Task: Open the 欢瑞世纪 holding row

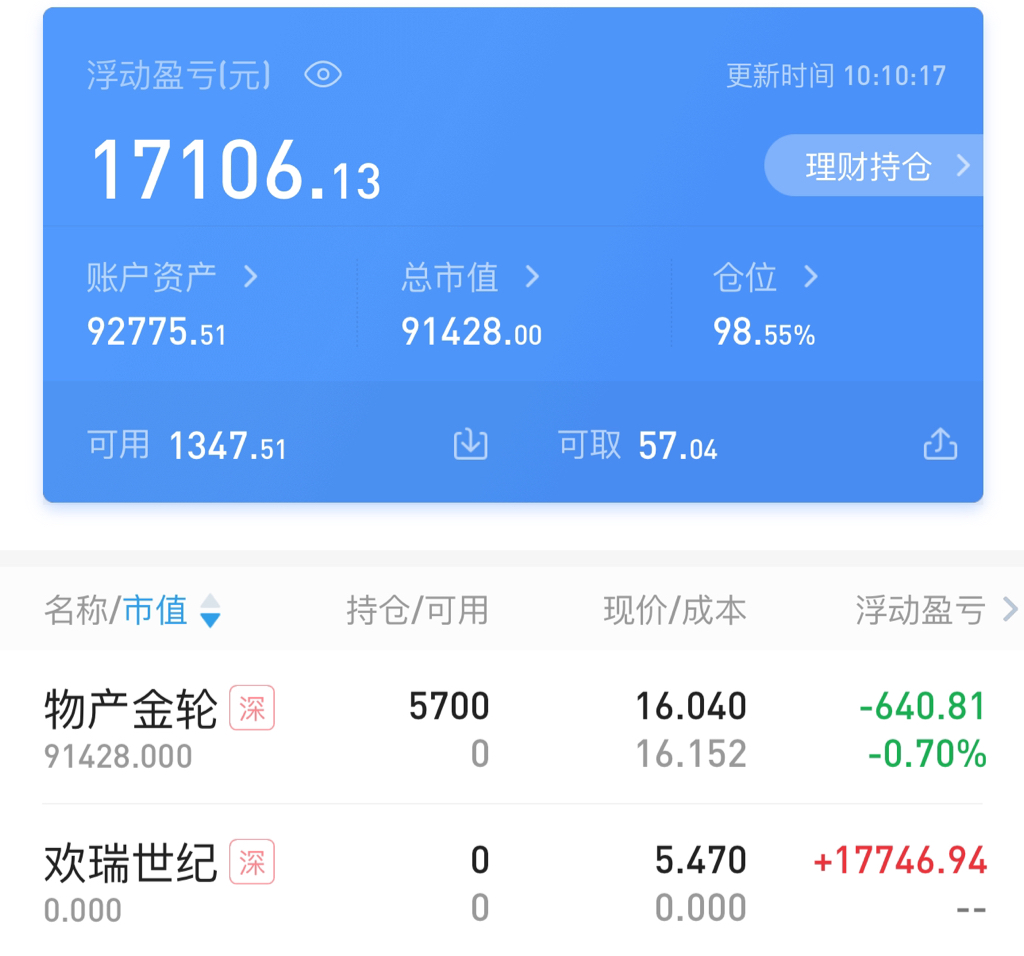Action: pyautogui.click(x=513, y=882)
